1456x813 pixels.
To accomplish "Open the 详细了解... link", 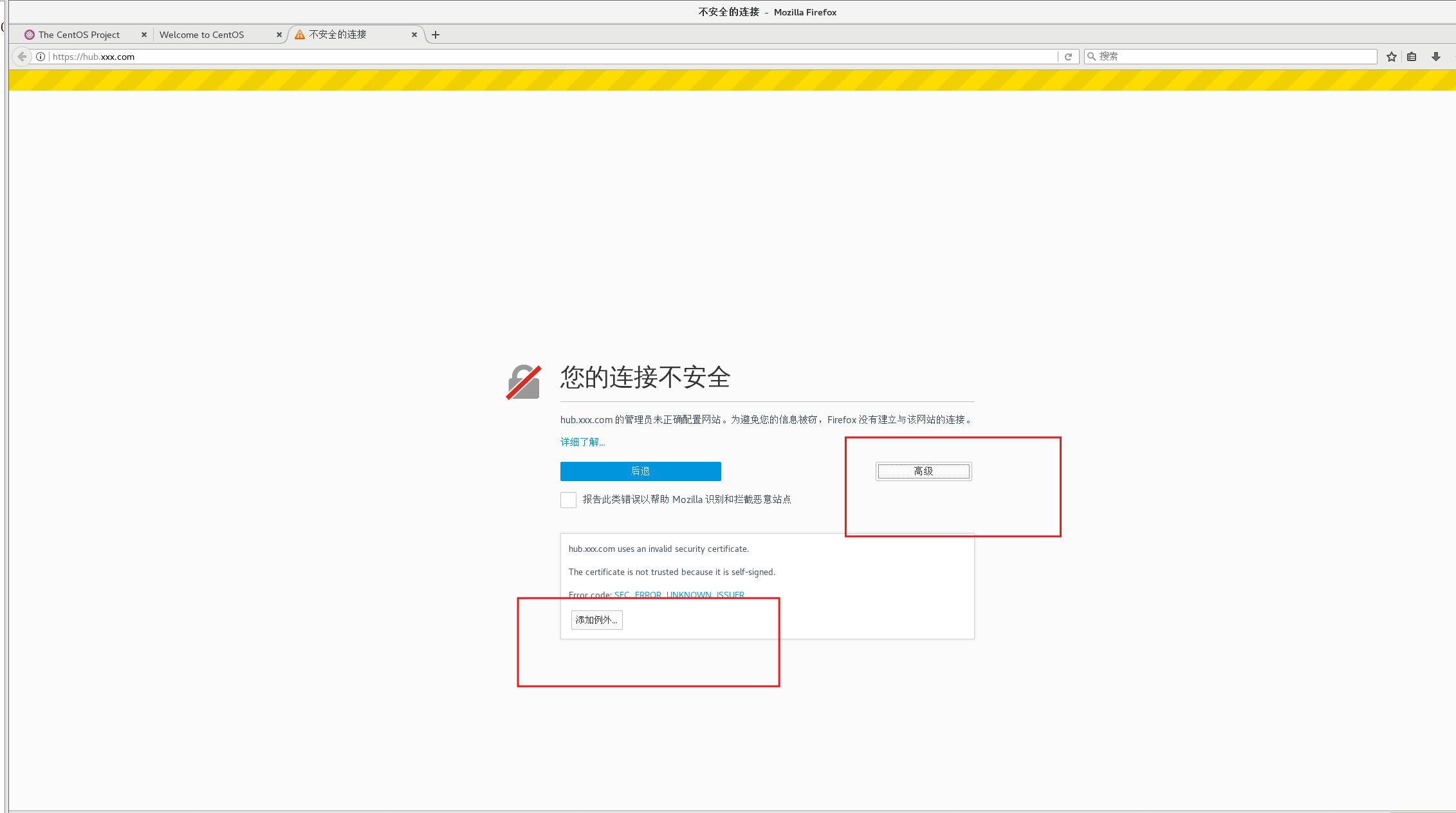I will pyautogui.click(x=582, y=442).
